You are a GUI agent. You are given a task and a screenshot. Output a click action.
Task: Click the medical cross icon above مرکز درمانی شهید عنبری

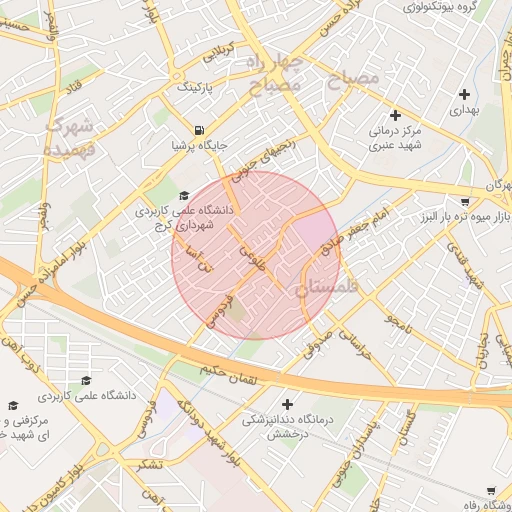[395, 116]
